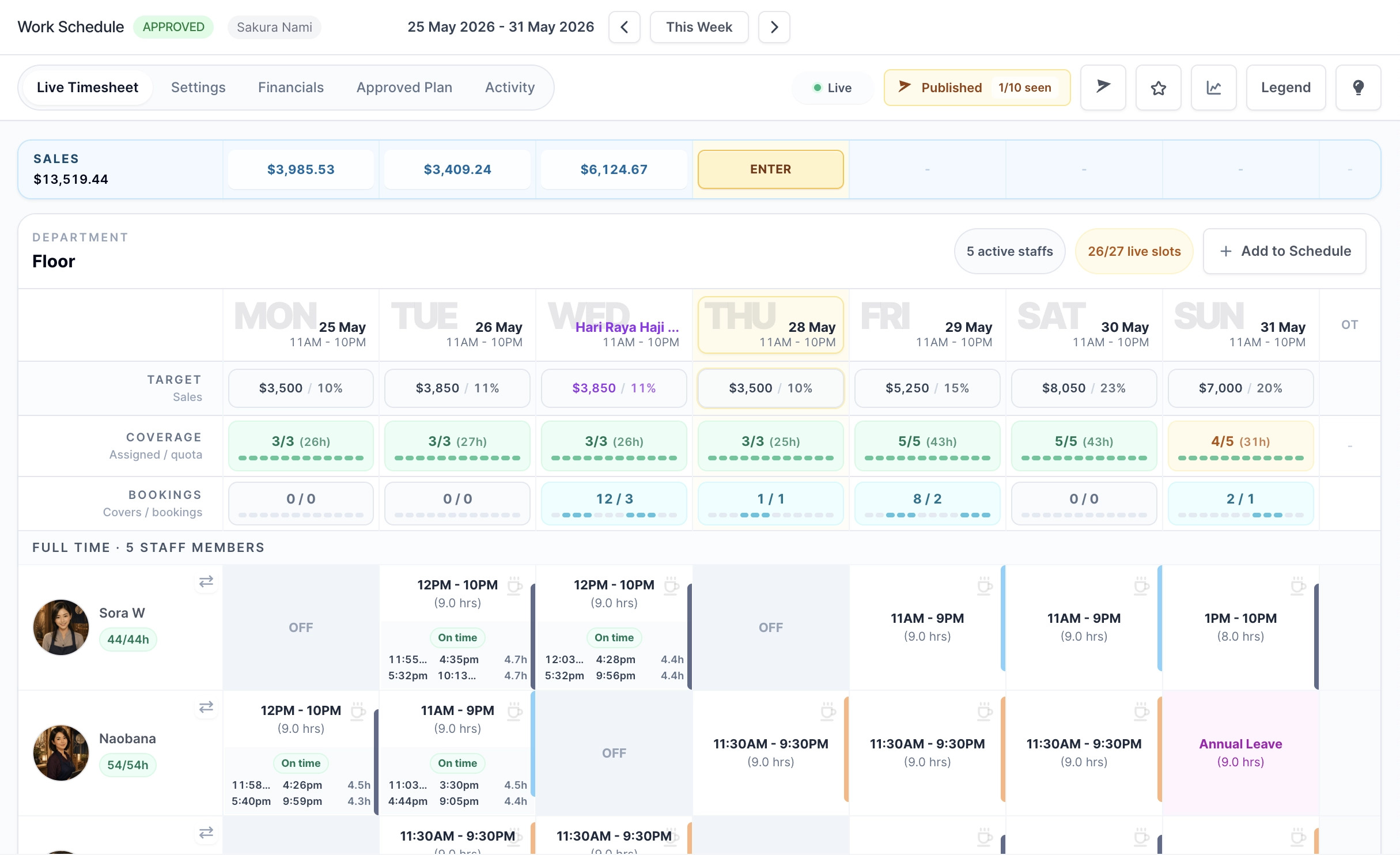The height and width of the screenshot is (855, 1400).
Task: Click break cup icon on Naobana Tuesday shift
Action: 514,711
